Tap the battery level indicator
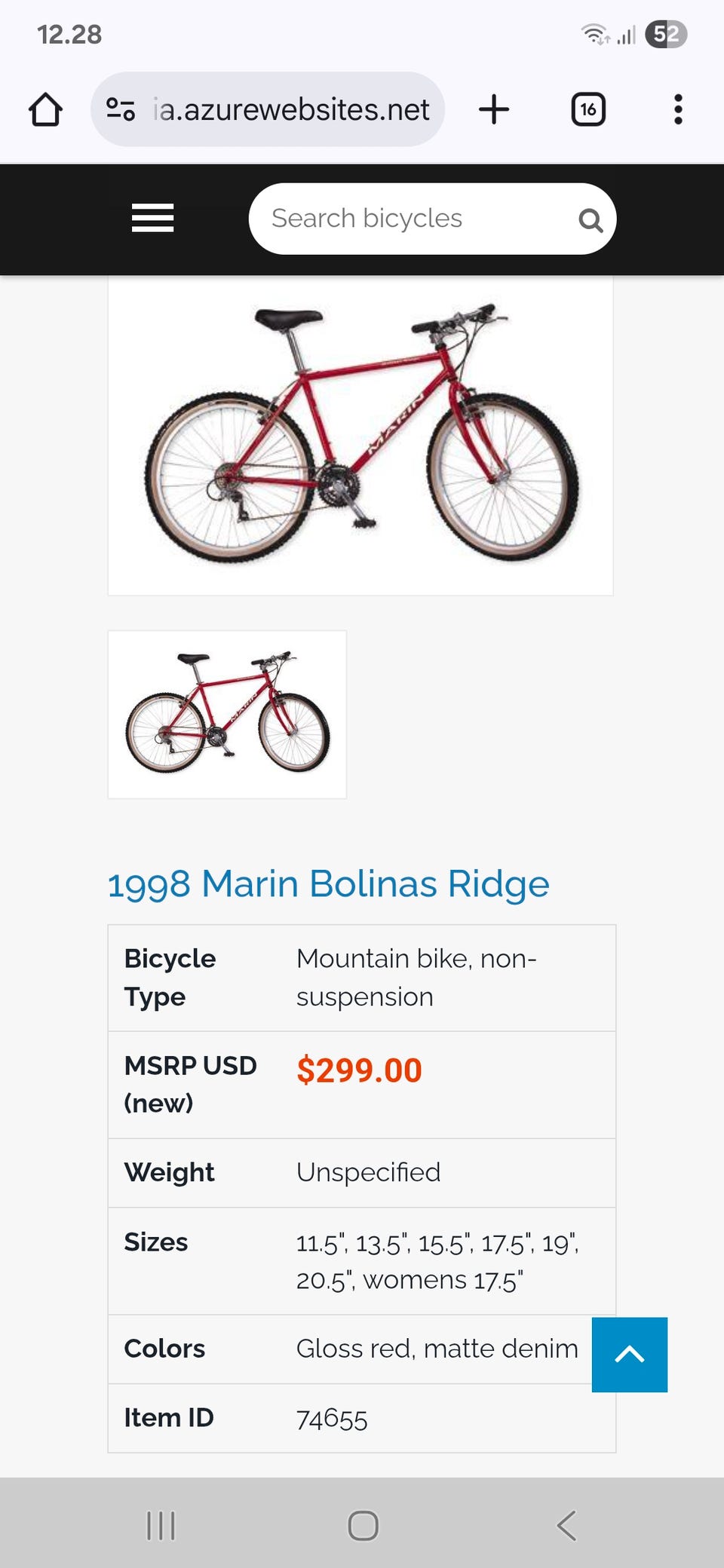This screenshot has width=724, height=1568. click(x=666, y=35)
